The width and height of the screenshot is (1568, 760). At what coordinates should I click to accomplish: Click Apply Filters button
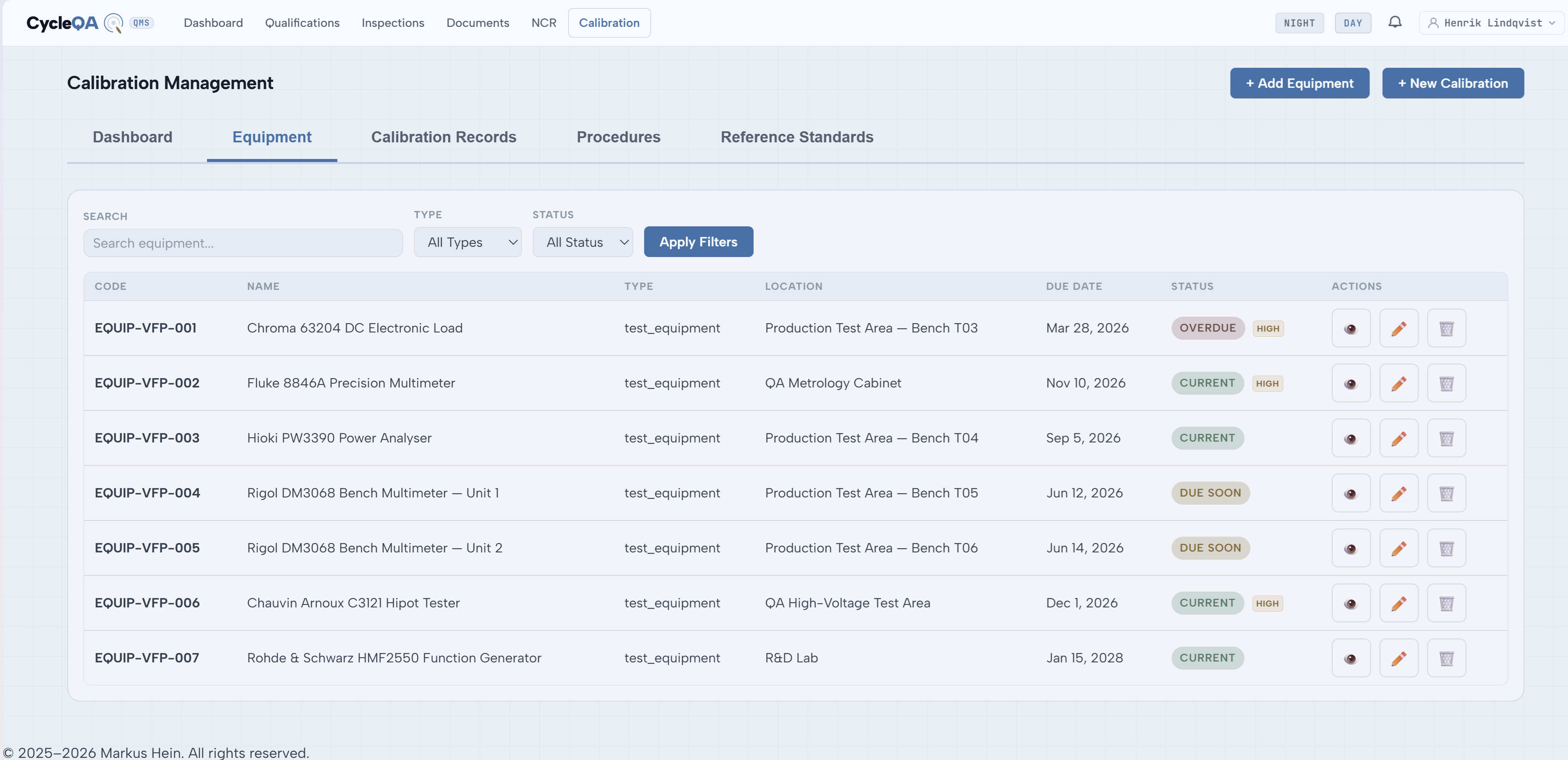click(x=698, y=243)
